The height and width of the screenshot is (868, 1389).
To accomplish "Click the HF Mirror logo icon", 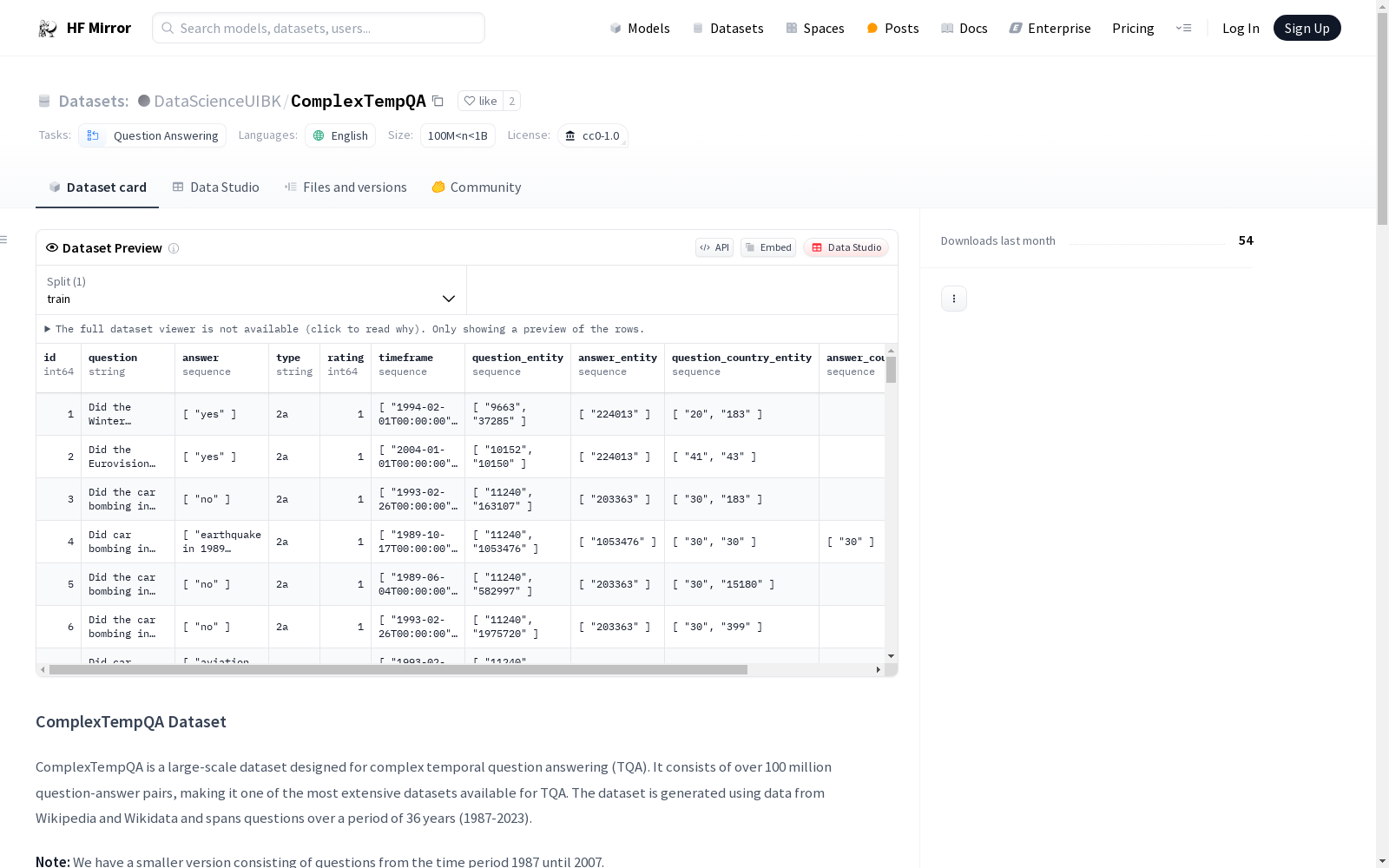I will 48,28.
